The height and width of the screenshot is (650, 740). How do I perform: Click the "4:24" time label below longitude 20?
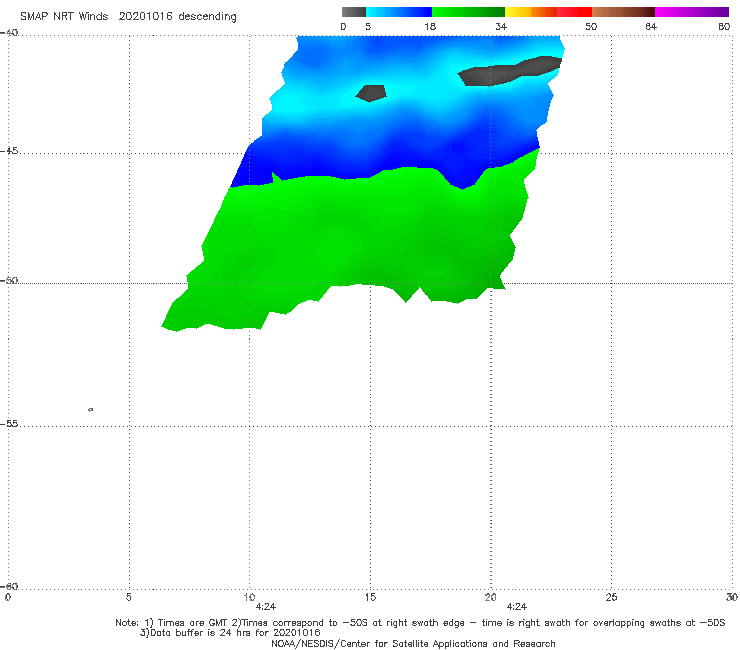(517, 607)
